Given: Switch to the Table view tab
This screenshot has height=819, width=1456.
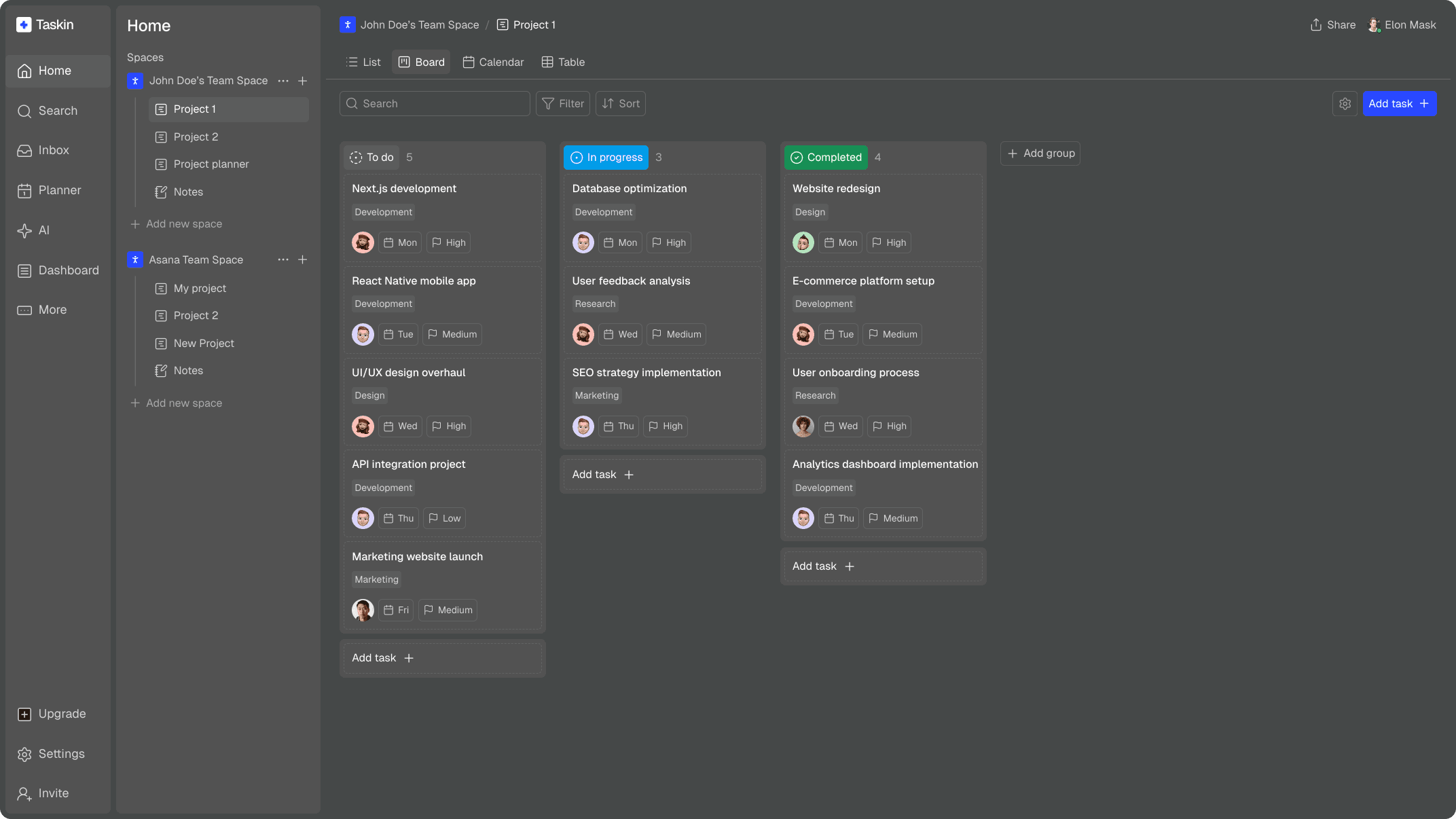Looking at the screenshot, I should click(x=562, y=62).
